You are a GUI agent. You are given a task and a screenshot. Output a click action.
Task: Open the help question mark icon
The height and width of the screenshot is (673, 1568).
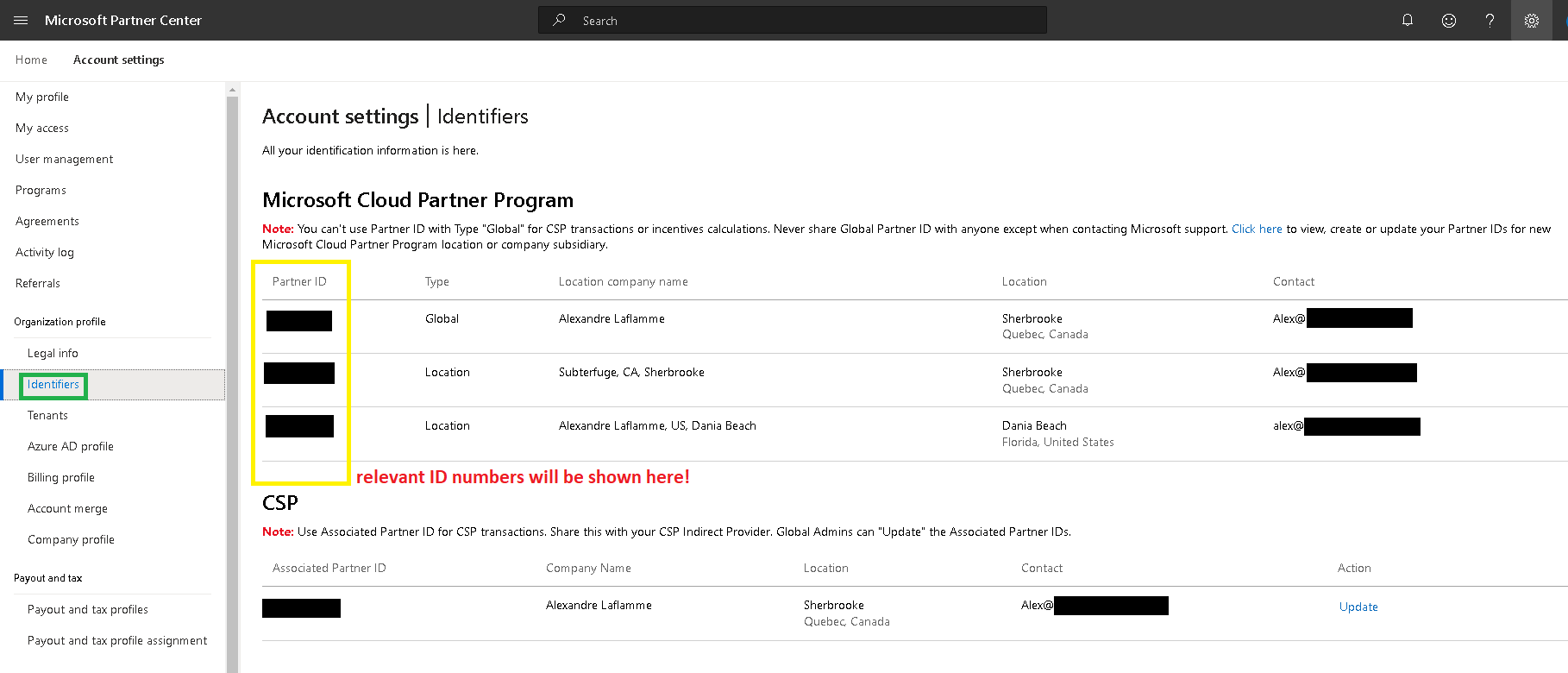[1490, 21]
